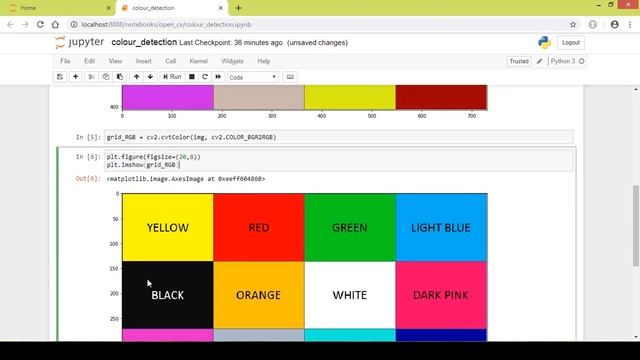The width and height of the screenshot is (640, 360).
Task: Close the colour_detection browser tab
Action: coord(220,8)
